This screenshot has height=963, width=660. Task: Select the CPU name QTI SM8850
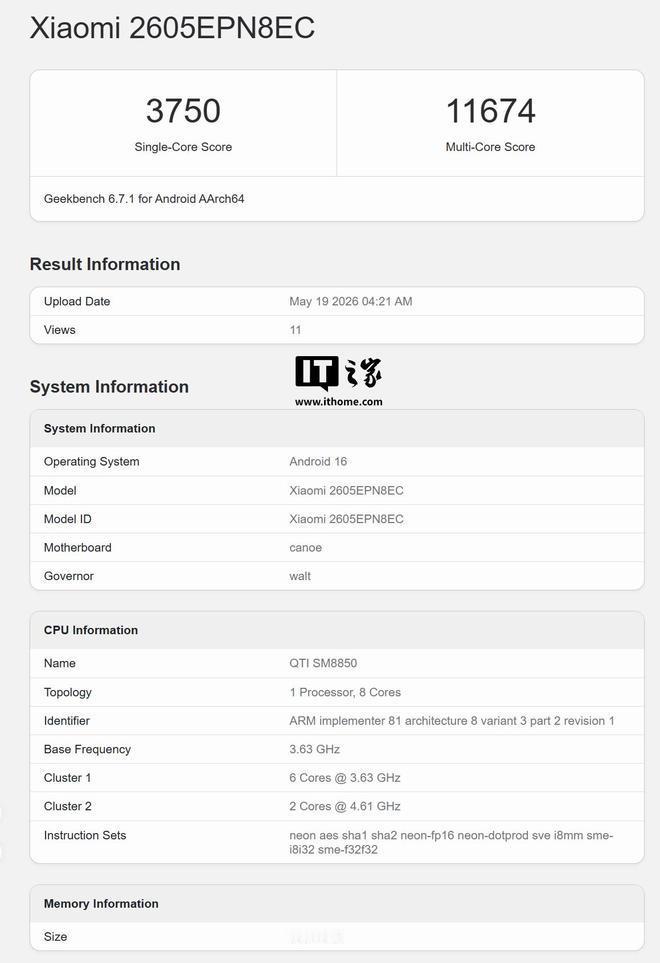pos(323,663)
